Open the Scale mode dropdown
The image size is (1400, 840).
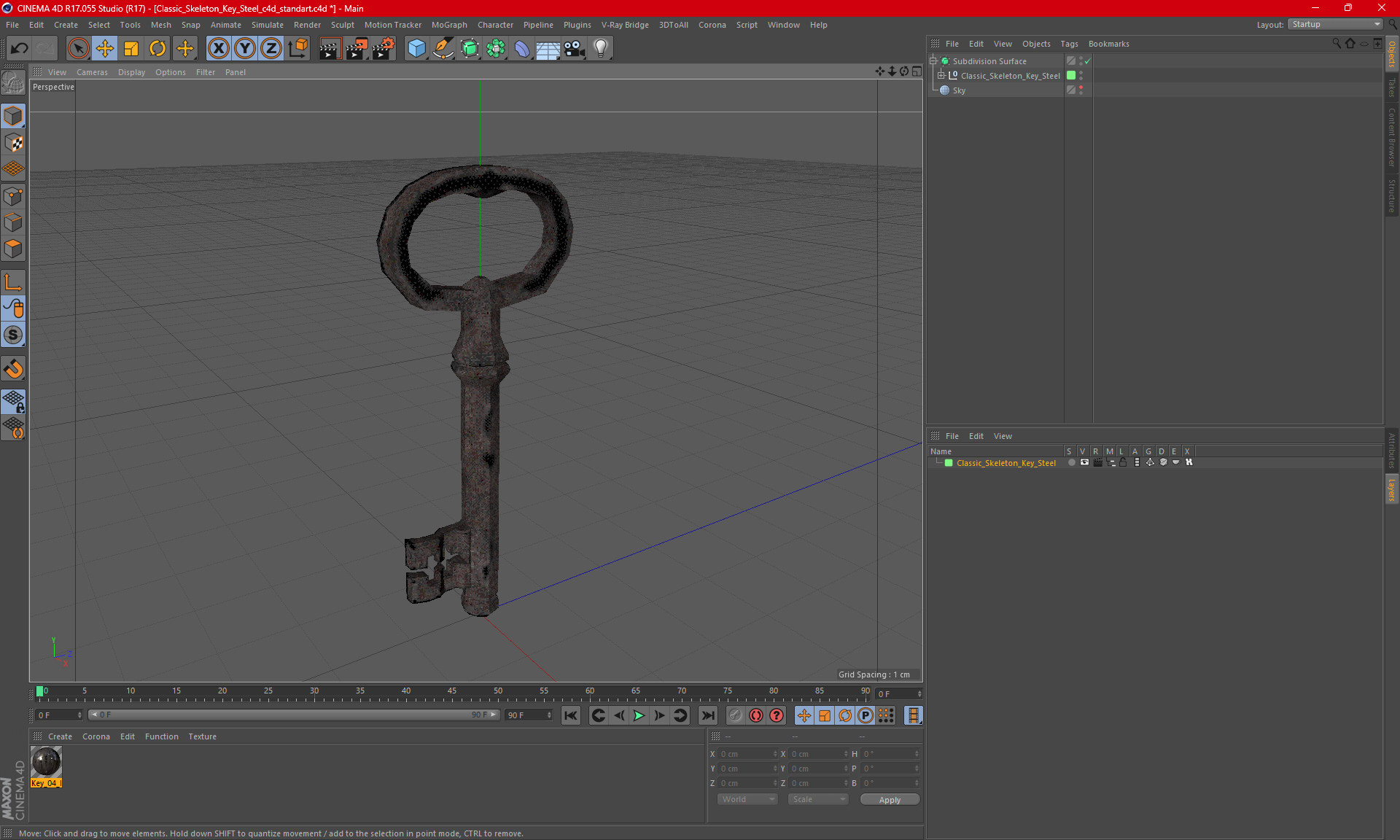tap(818, 800)
